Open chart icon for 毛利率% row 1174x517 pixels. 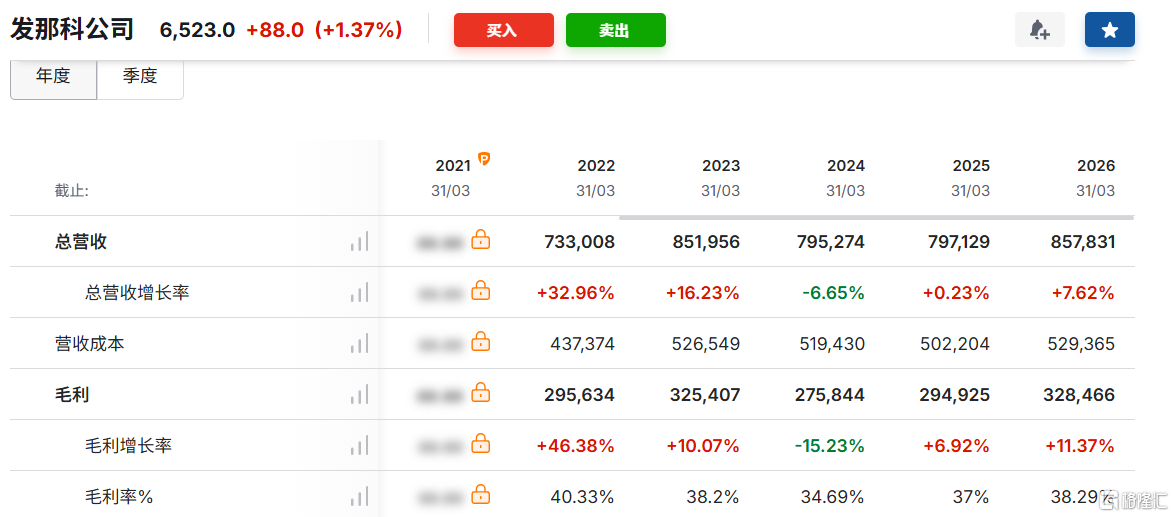pos(359,495)
